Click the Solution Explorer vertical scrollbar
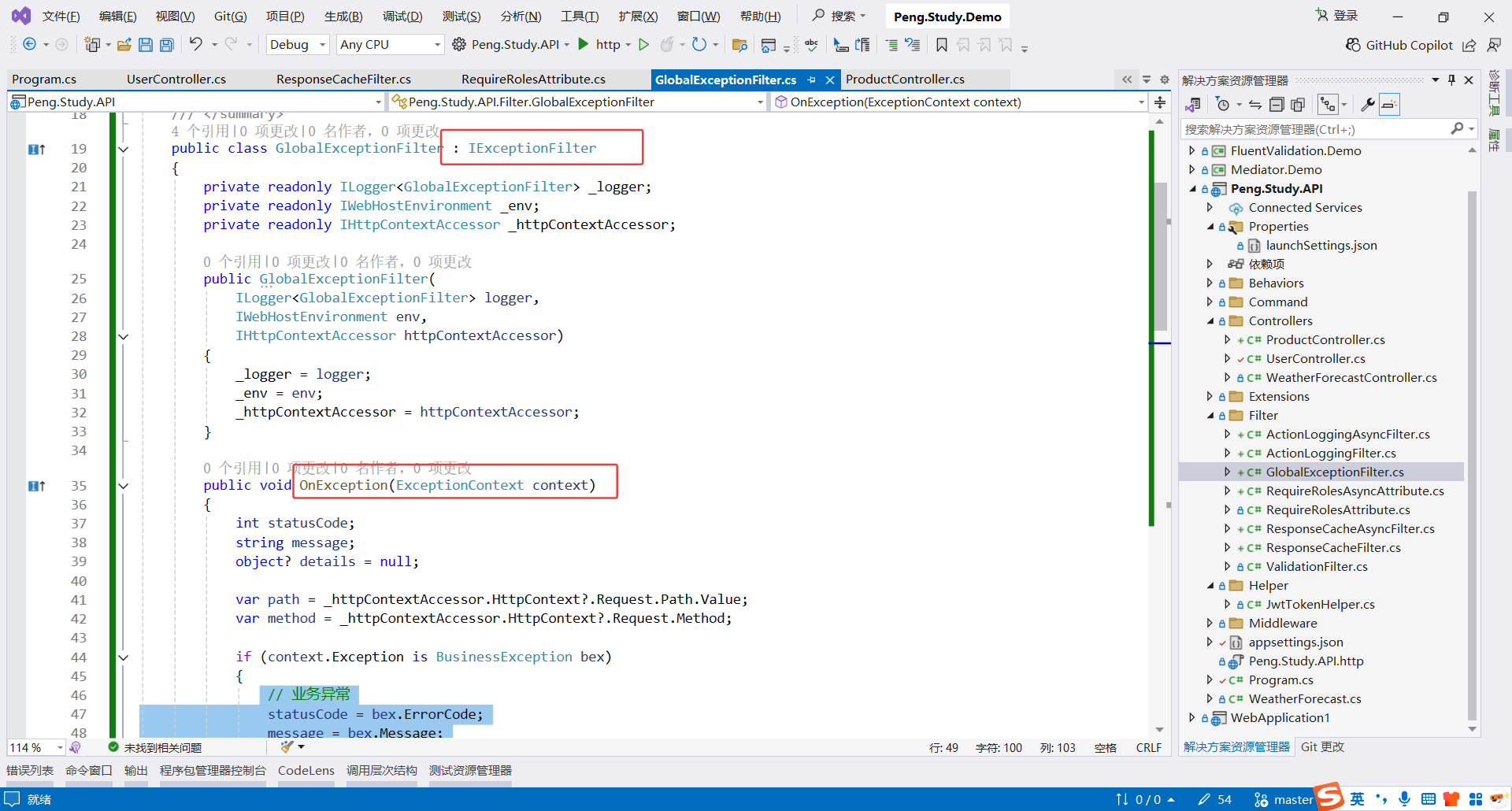This screenshot has width=1512, height=811. (1472, 455)
